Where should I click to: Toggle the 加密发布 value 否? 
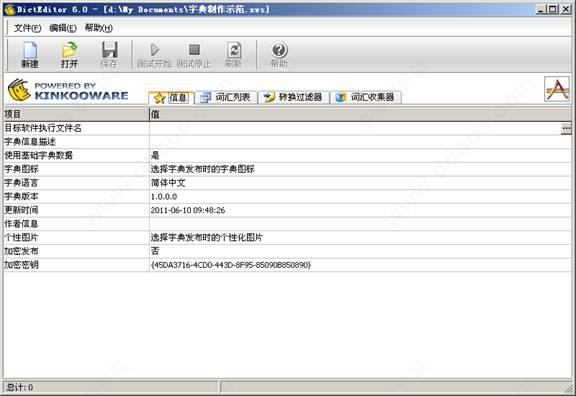click(x=155, y=251)
